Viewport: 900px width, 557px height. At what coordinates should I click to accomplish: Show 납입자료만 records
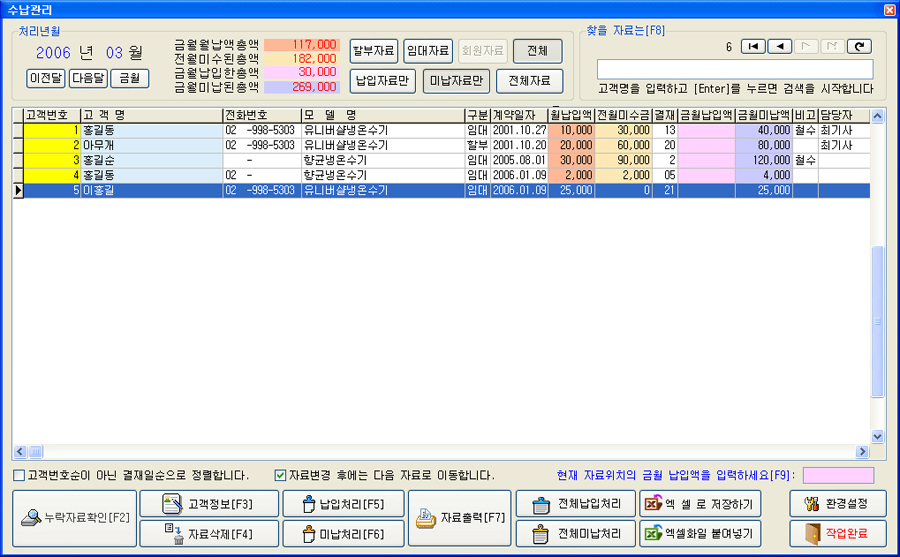point(382,81)
